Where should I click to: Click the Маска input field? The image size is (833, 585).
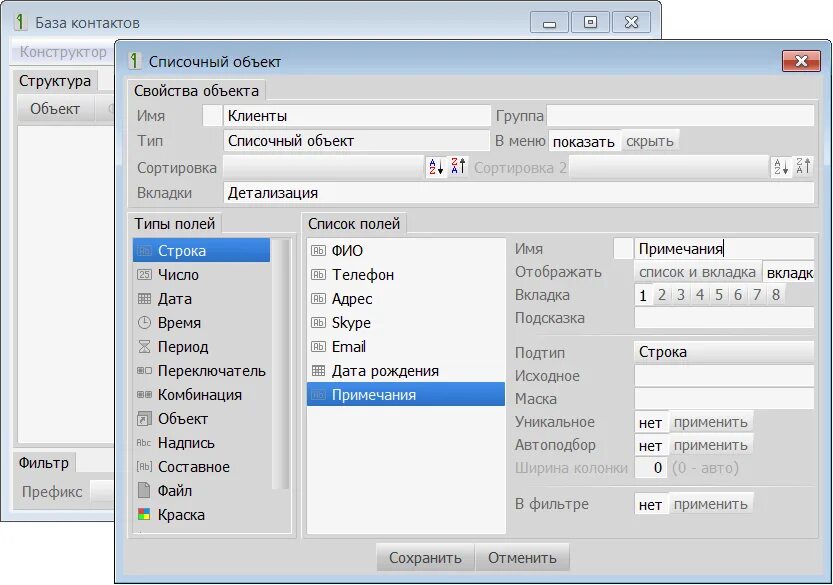coord(724,399)
